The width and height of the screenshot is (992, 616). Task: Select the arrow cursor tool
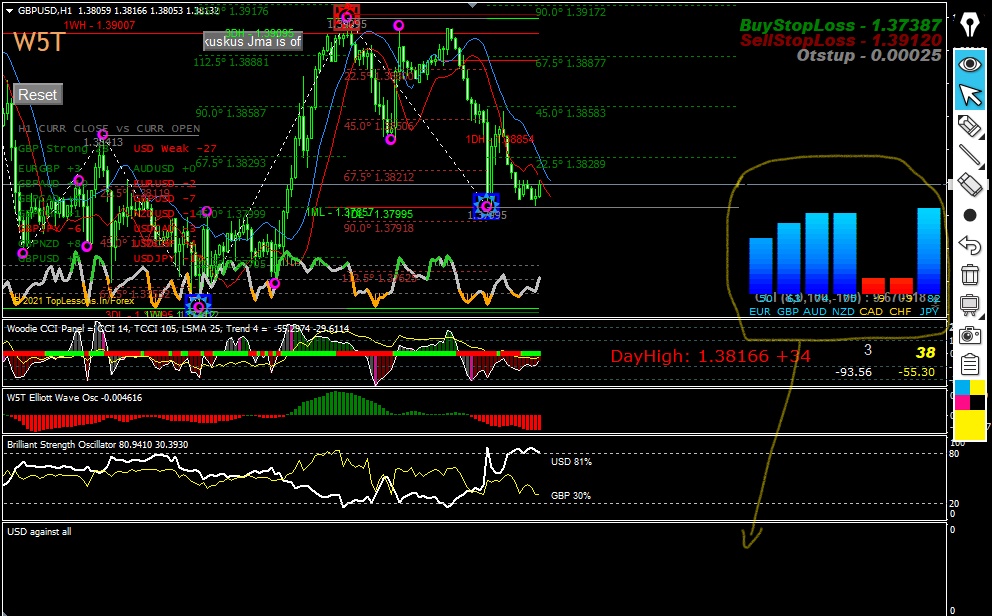tap(969, 95)
